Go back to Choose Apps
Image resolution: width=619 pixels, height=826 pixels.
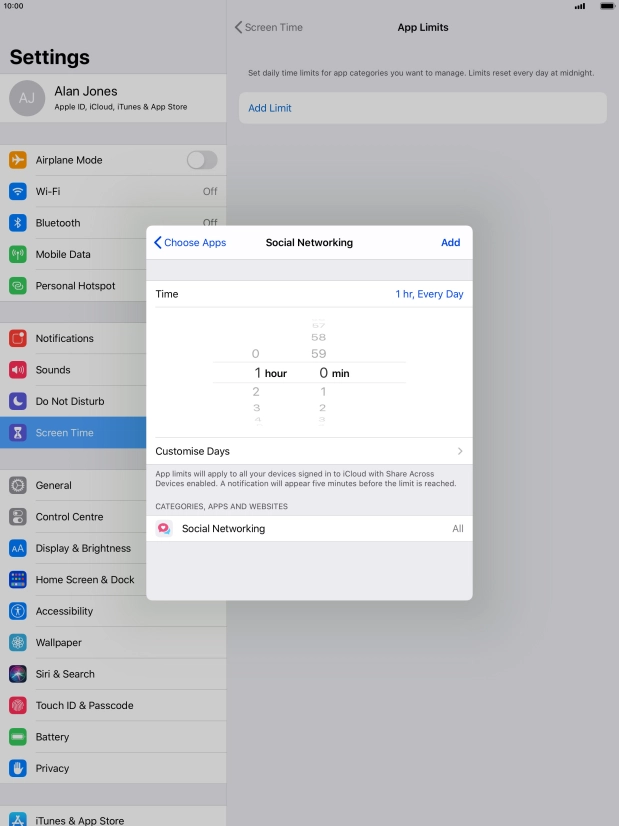click(x=190, y=242)
